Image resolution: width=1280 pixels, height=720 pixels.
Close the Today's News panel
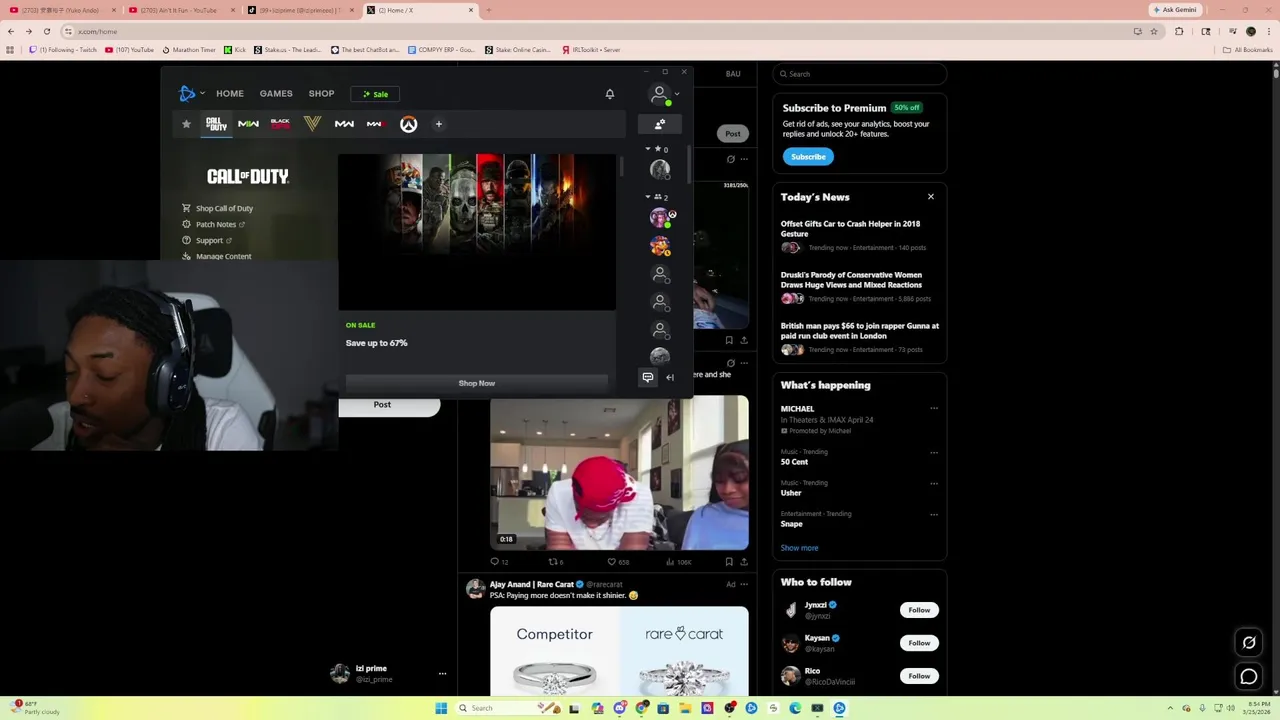pyautogui.click(x=931, y=196)
